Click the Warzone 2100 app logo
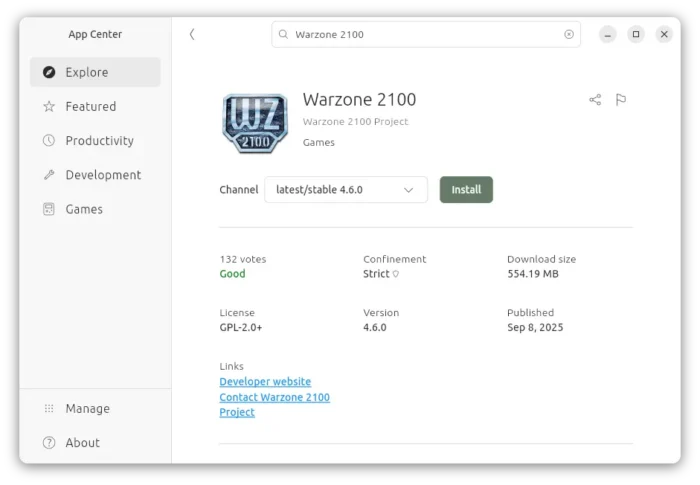 [255, 123]
